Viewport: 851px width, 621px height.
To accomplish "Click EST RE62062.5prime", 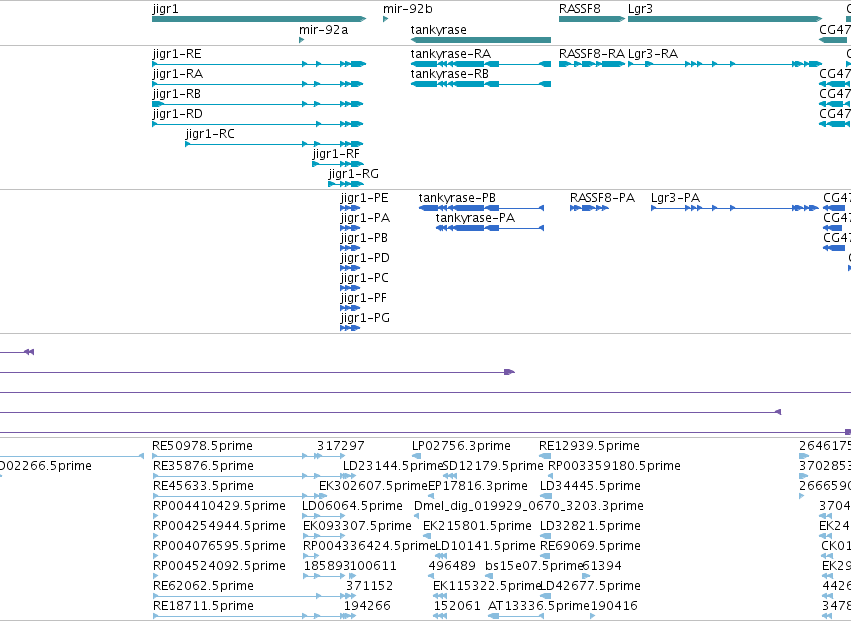I will click(x=254, y=596).
